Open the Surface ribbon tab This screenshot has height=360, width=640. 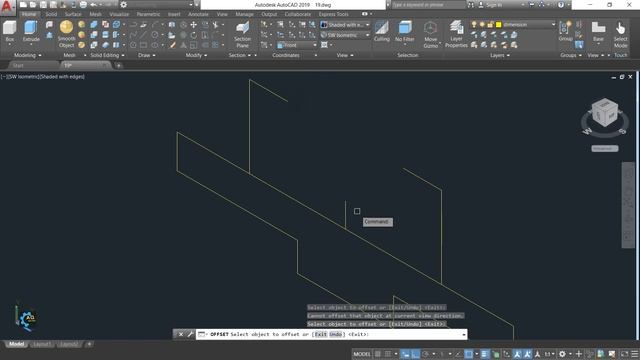73,14
